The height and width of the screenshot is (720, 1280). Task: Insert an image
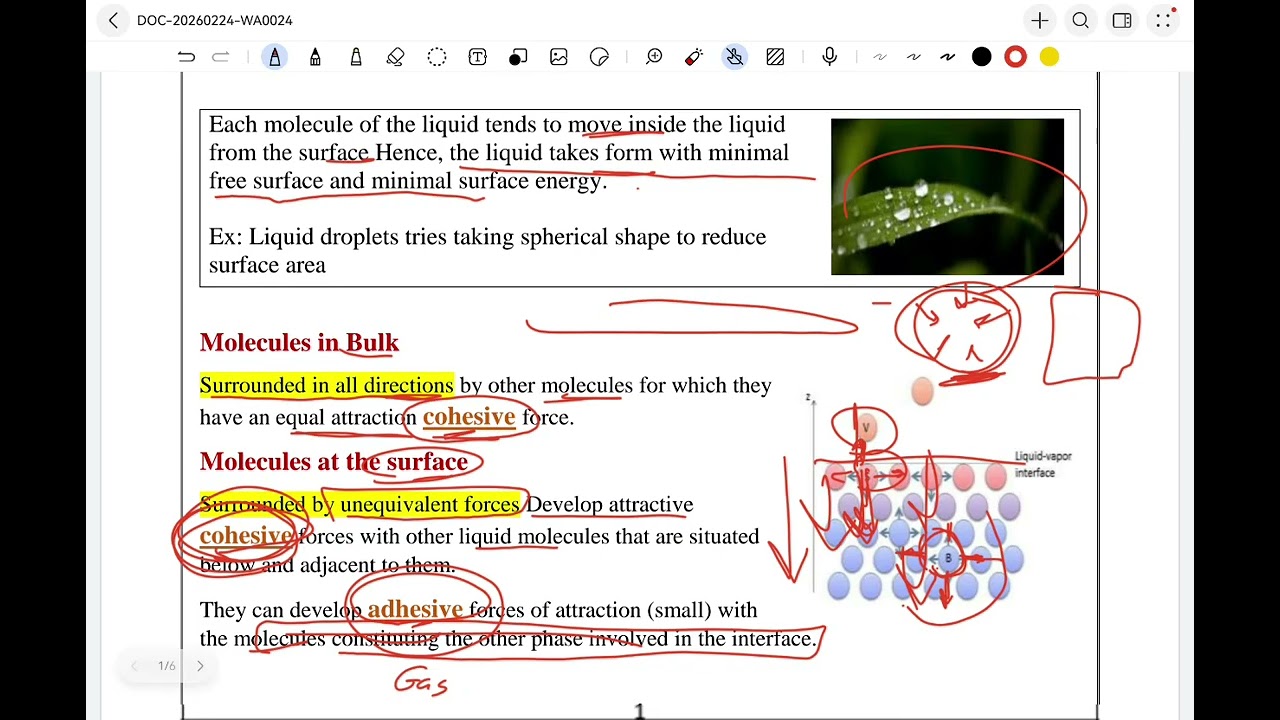click(558, 57)
